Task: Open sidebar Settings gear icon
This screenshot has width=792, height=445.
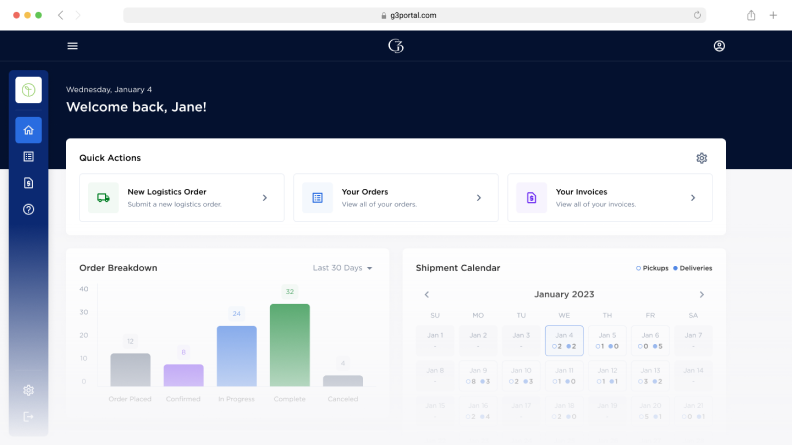Action: tap(28, 390)
